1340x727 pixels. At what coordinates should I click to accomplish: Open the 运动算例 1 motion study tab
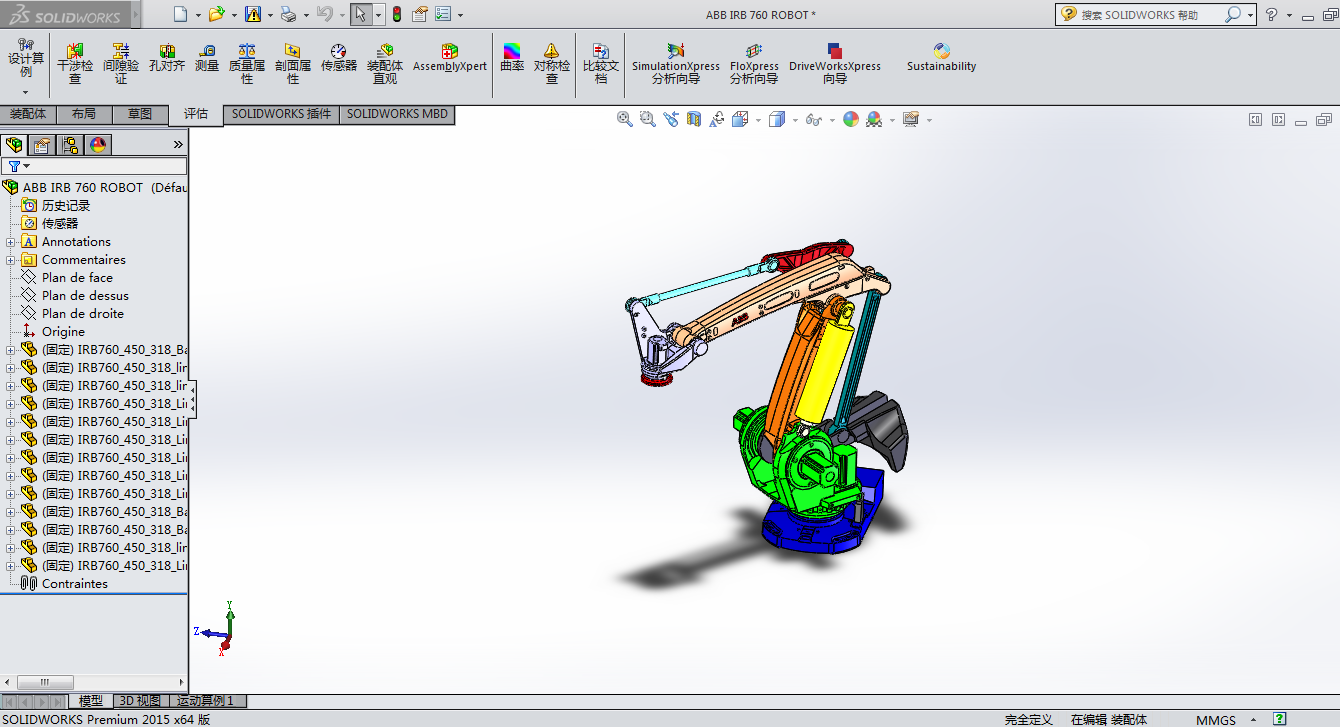(207, 701)
